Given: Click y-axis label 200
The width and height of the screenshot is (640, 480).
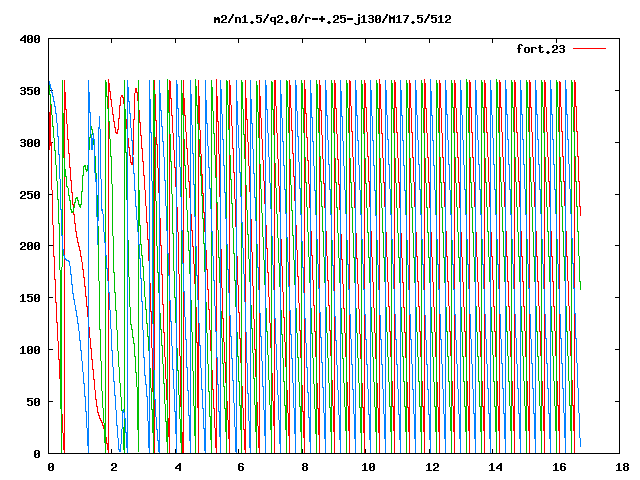Looking at the screenshot, I should [30, 246].
